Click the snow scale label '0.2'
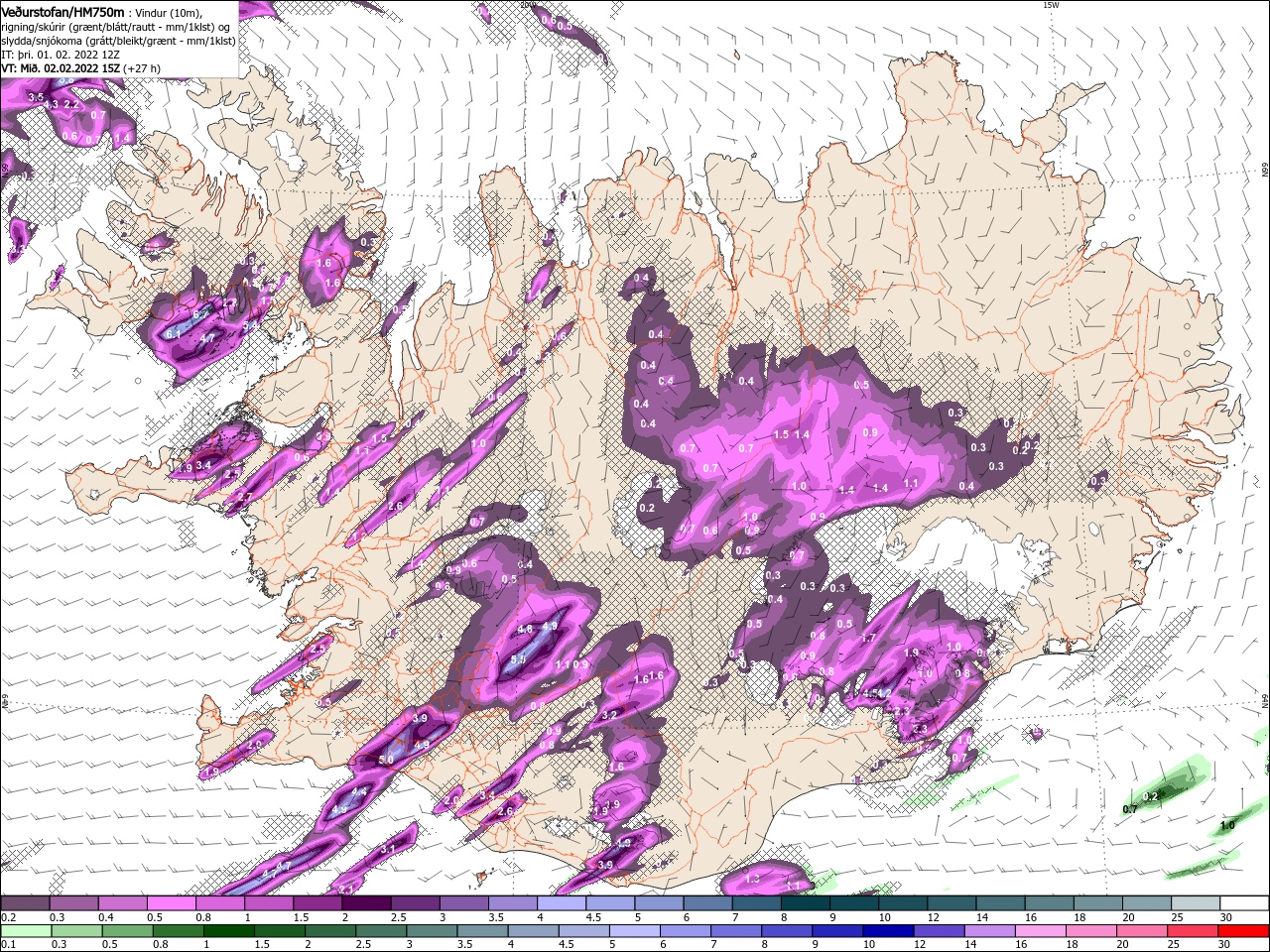The width and height of the screenshot is (1270, 952). pos(8,917)
